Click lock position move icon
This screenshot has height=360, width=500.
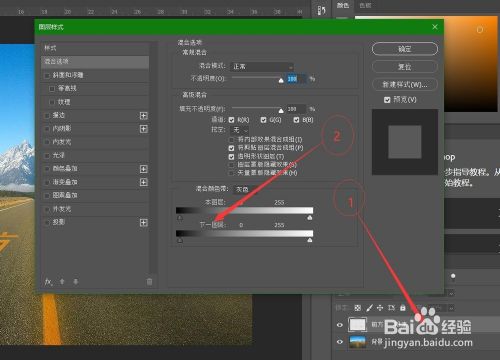coord(380,308)
